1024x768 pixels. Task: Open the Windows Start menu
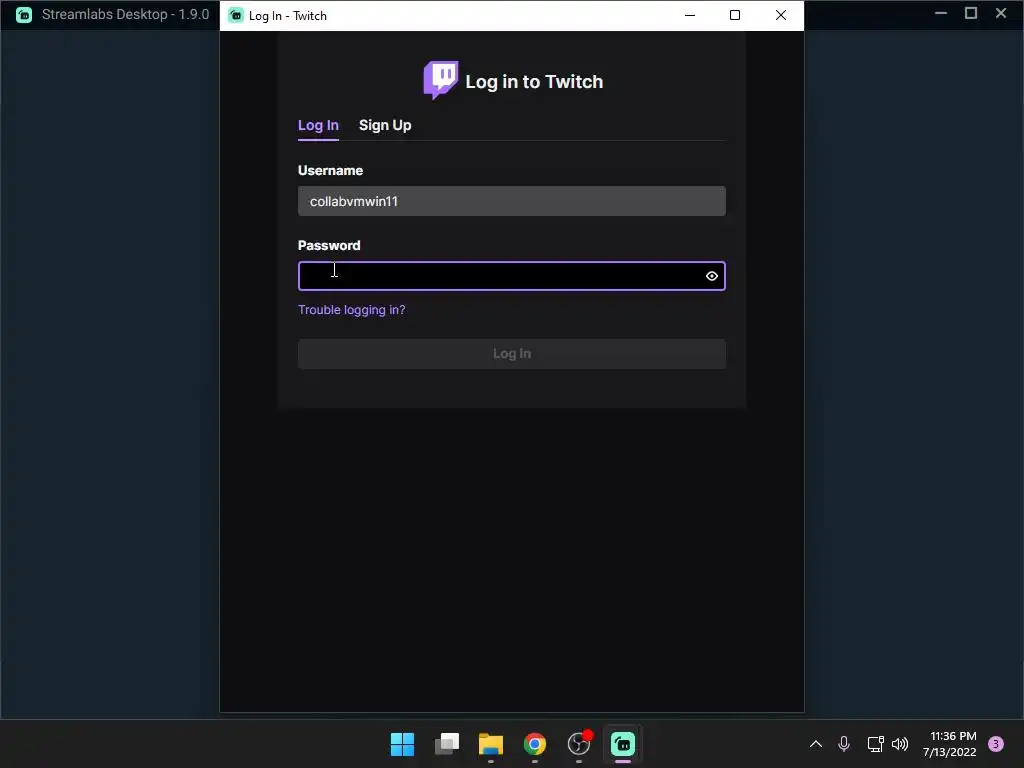pyautogui.click(x=402, y=744)
